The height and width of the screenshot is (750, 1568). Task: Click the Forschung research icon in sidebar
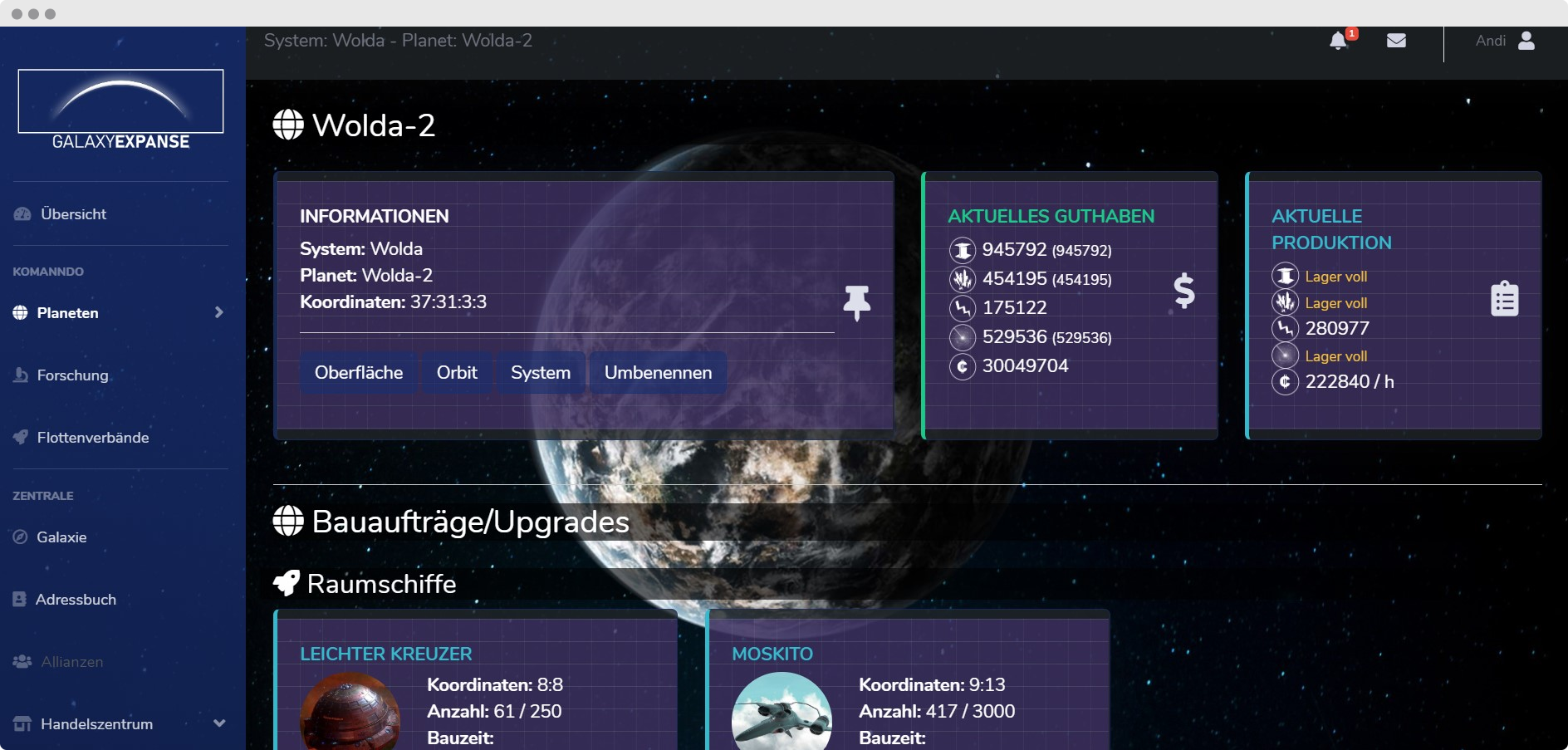tap(21, 375)
